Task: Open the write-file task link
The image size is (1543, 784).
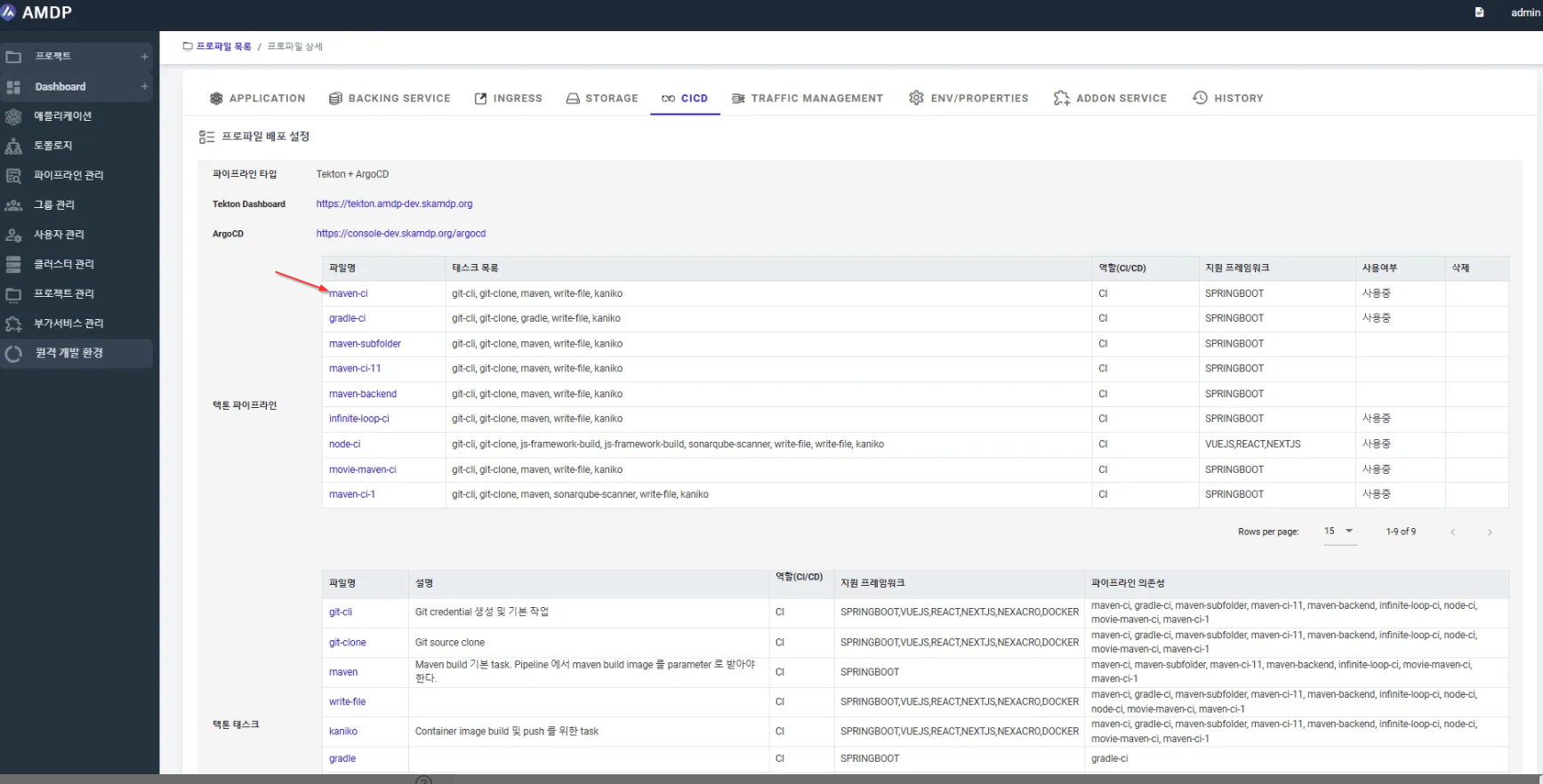Action: point(347,702)
